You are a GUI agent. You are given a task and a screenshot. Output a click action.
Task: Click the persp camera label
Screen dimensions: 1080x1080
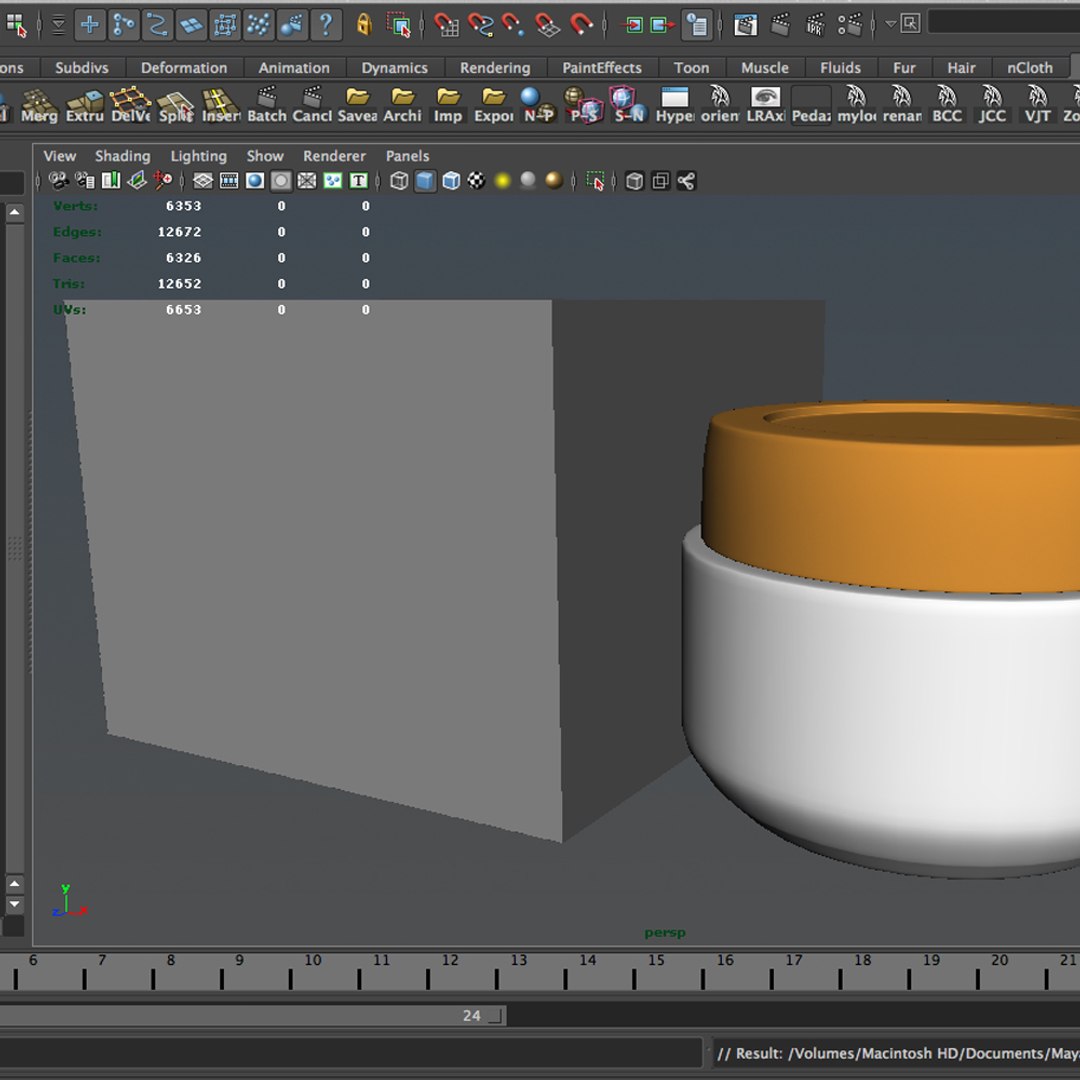point(665,933)
